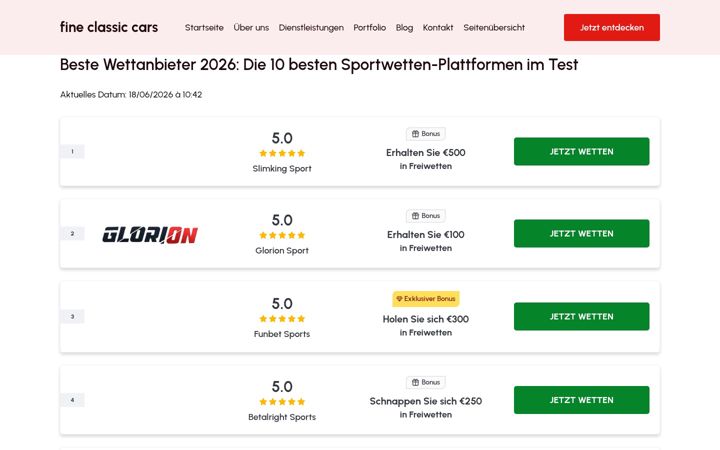The width and height of the screenshot is (720, 450).
Task: Click the Bonus gift badge for Slimking Sport
Action: click(426, 134)
